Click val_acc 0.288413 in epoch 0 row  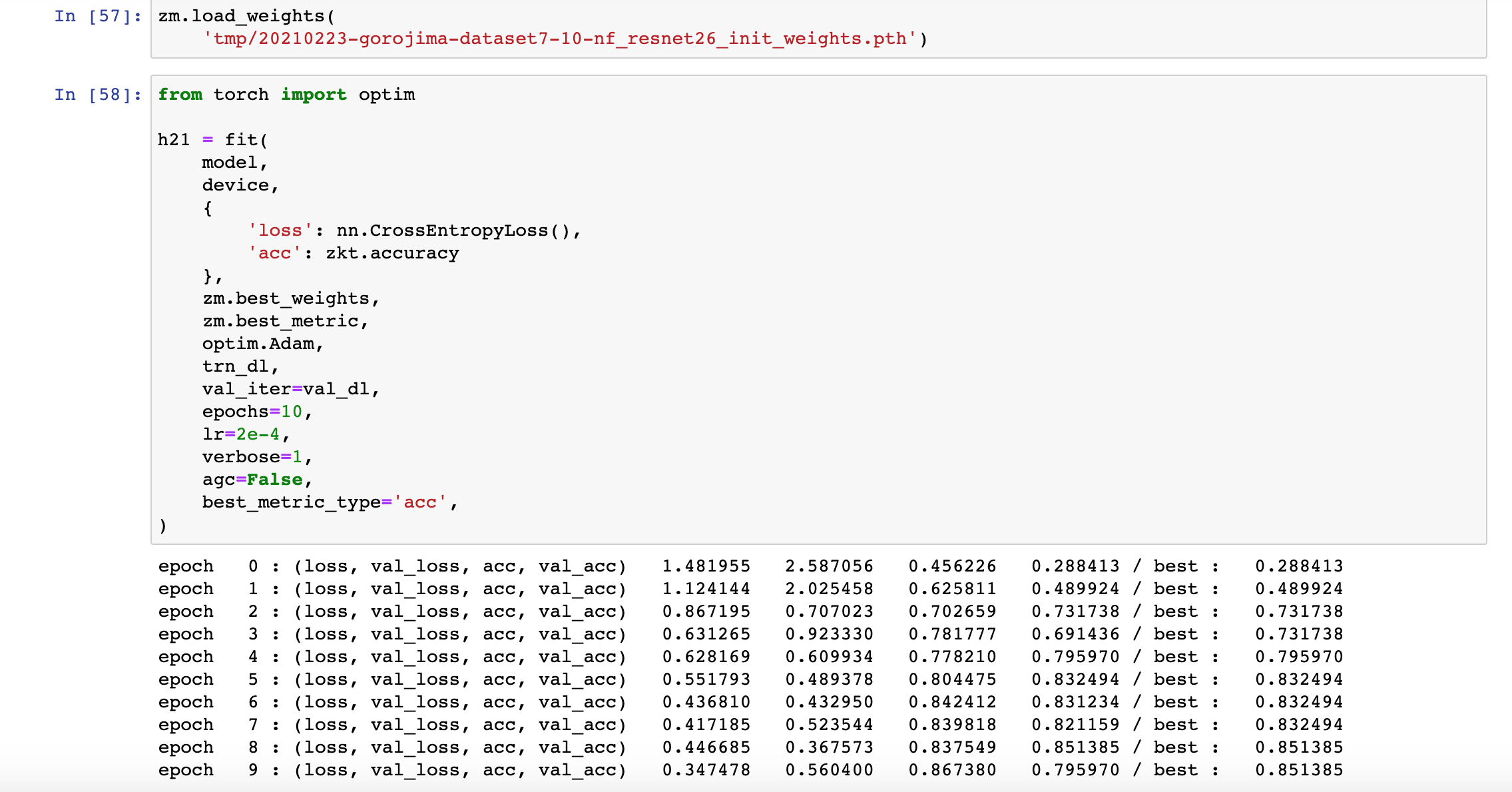[x=1076, y=566]
